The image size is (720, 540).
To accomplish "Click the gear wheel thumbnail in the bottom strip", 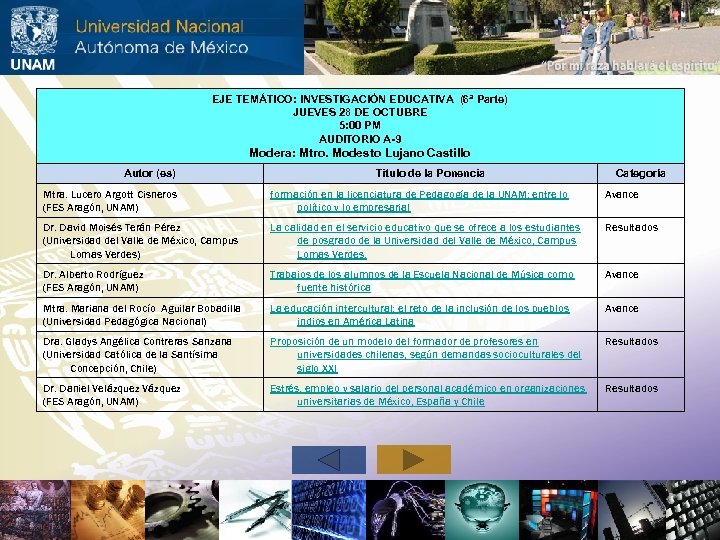I will coord(182,510).
